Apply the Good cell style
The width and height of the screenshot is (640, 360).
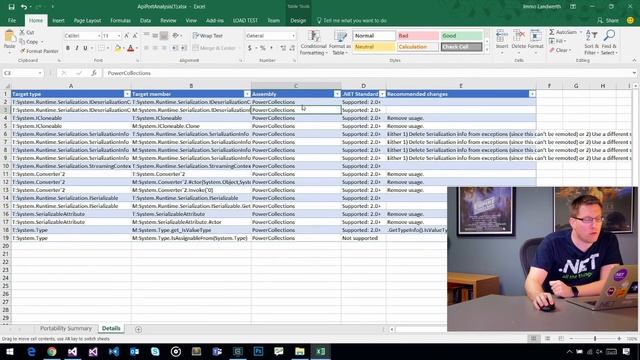click(461, 36)
